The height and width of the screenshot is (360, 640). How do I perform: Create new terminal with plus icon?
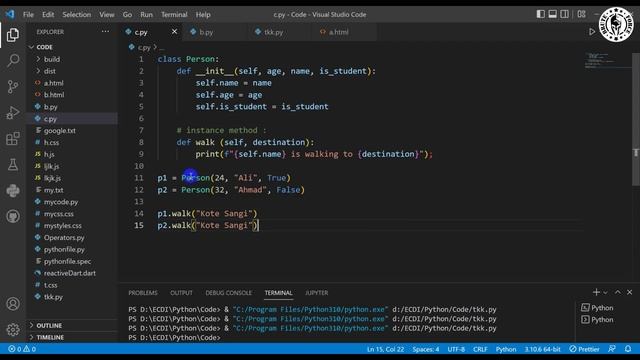pyautogui.click(x=596, y=292)
